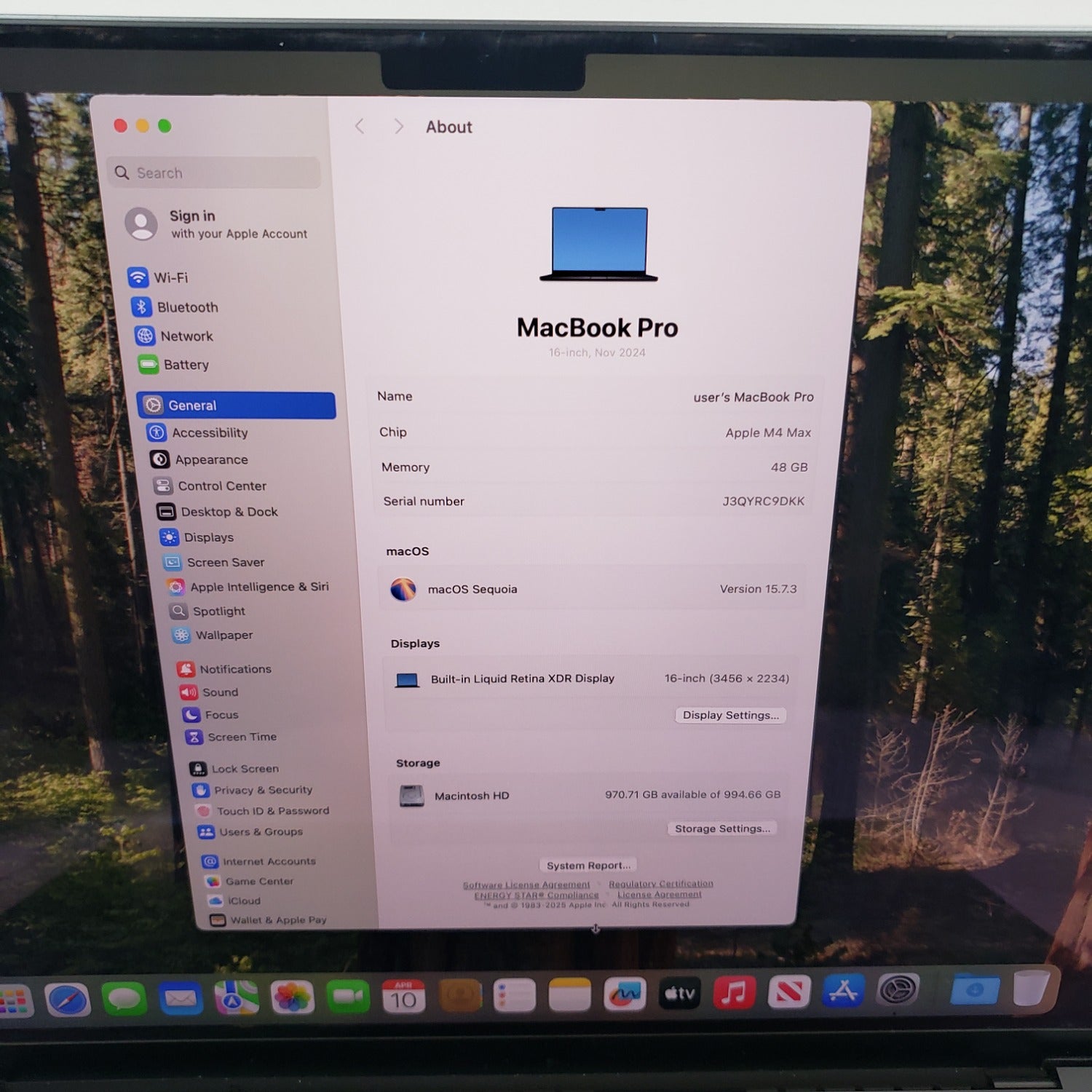Switch to Displays in sidebar
The width and height of the screenshot is (1092, 1092).
pos(208,537)
